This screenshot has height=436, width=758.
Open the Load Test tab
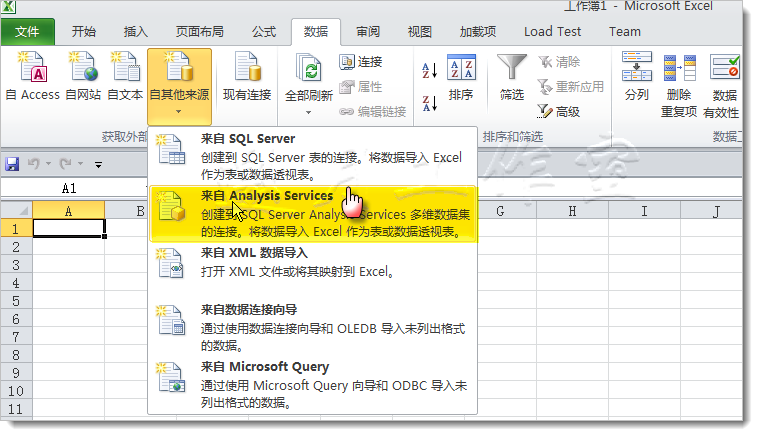pyautogui.click(x=553, y=32)
